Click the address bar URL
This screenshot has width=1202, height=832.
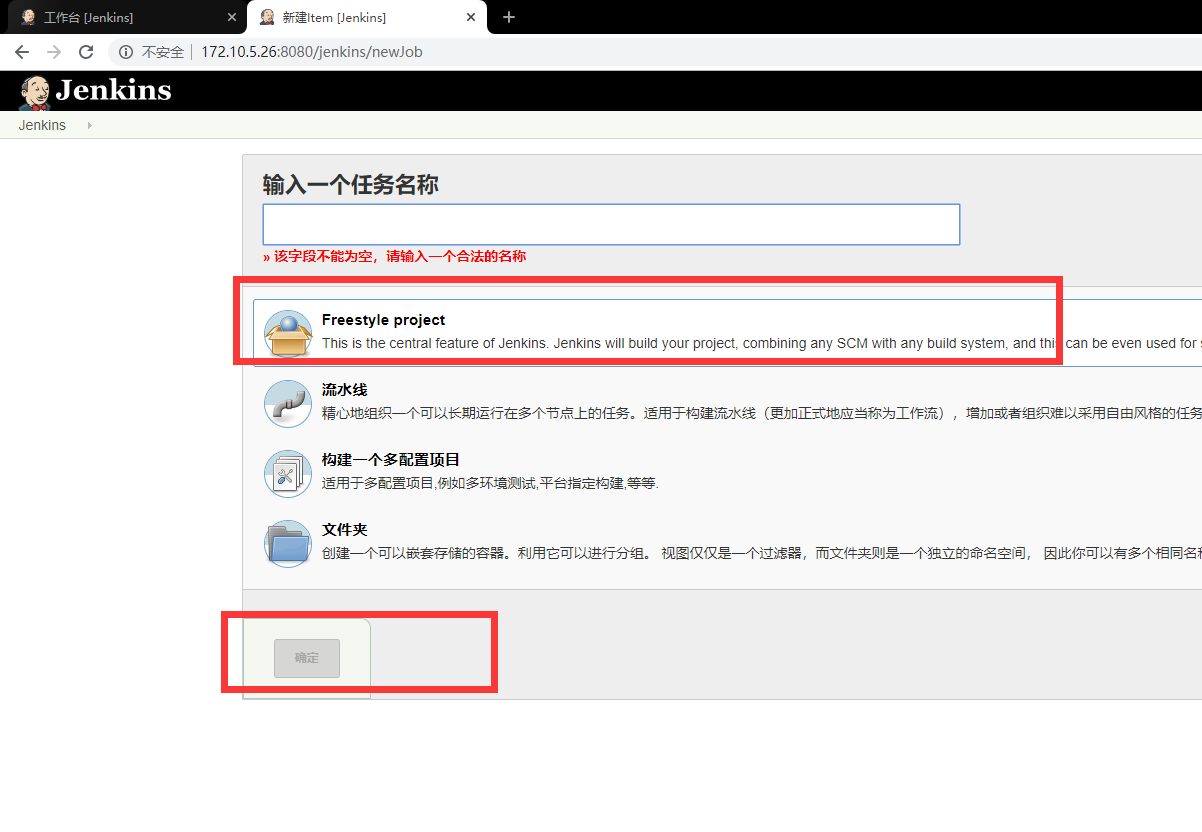312,52
